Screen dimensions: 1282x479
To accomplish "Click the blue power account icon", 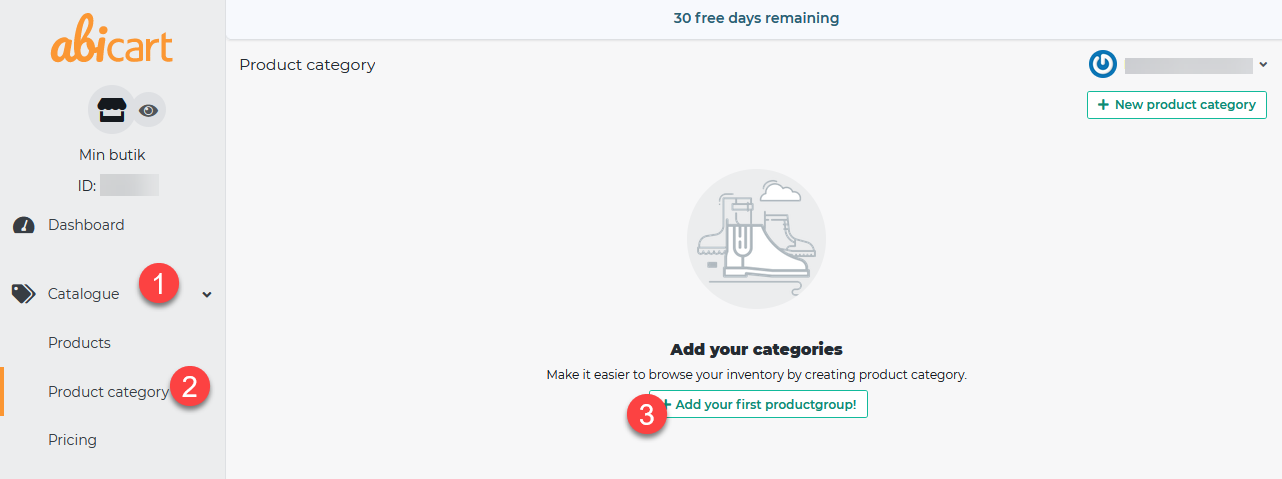I will pos(1102,65).
